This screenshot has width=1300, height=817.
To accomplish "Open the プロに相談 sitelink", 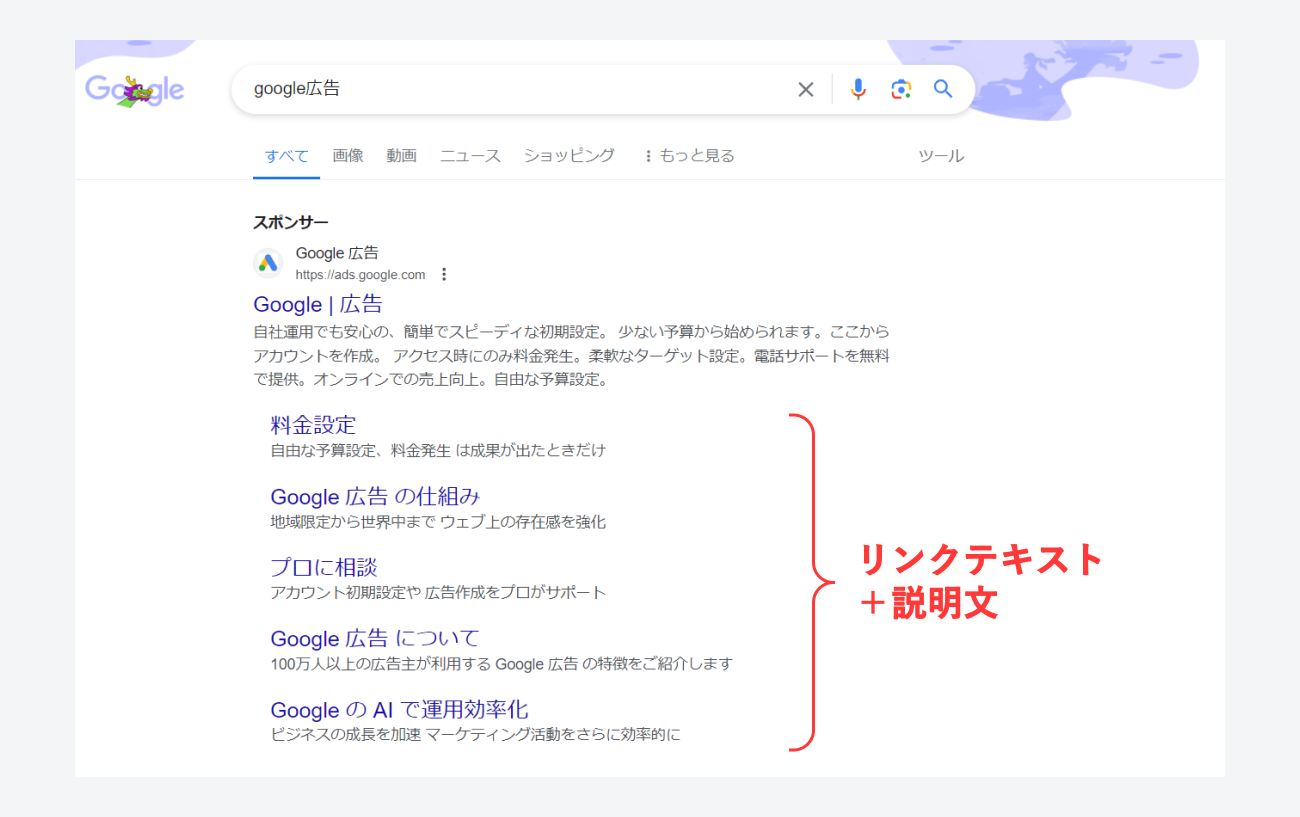I will point(324,567).
